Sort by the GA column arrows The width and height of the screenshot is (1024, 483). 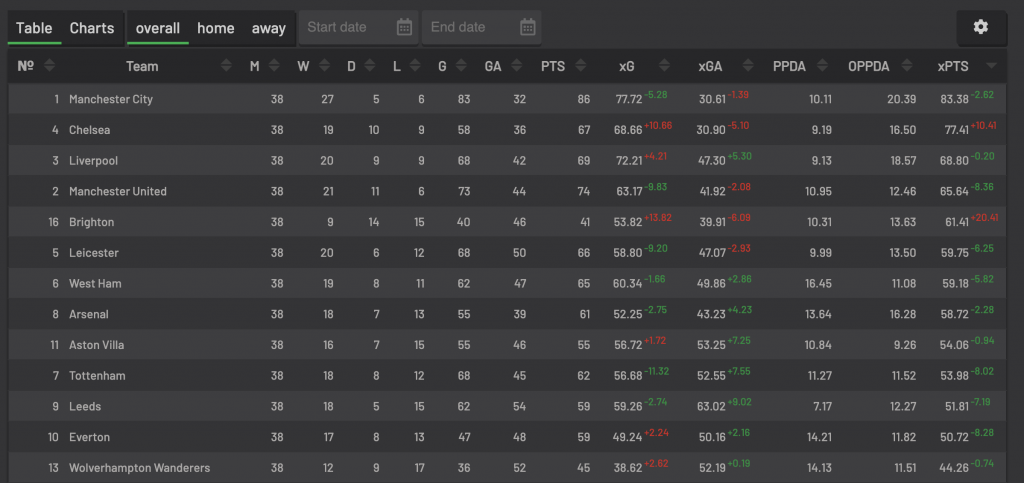(517, 66)
